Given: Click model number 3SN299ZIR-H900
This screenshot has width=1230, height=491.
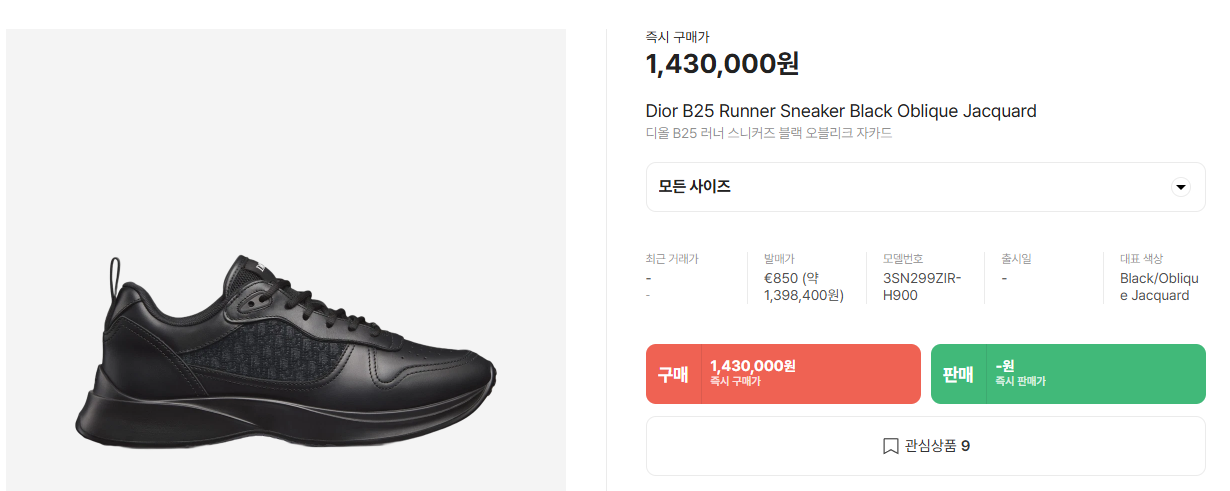Looking at the screenshot, I should coord(921,287).
